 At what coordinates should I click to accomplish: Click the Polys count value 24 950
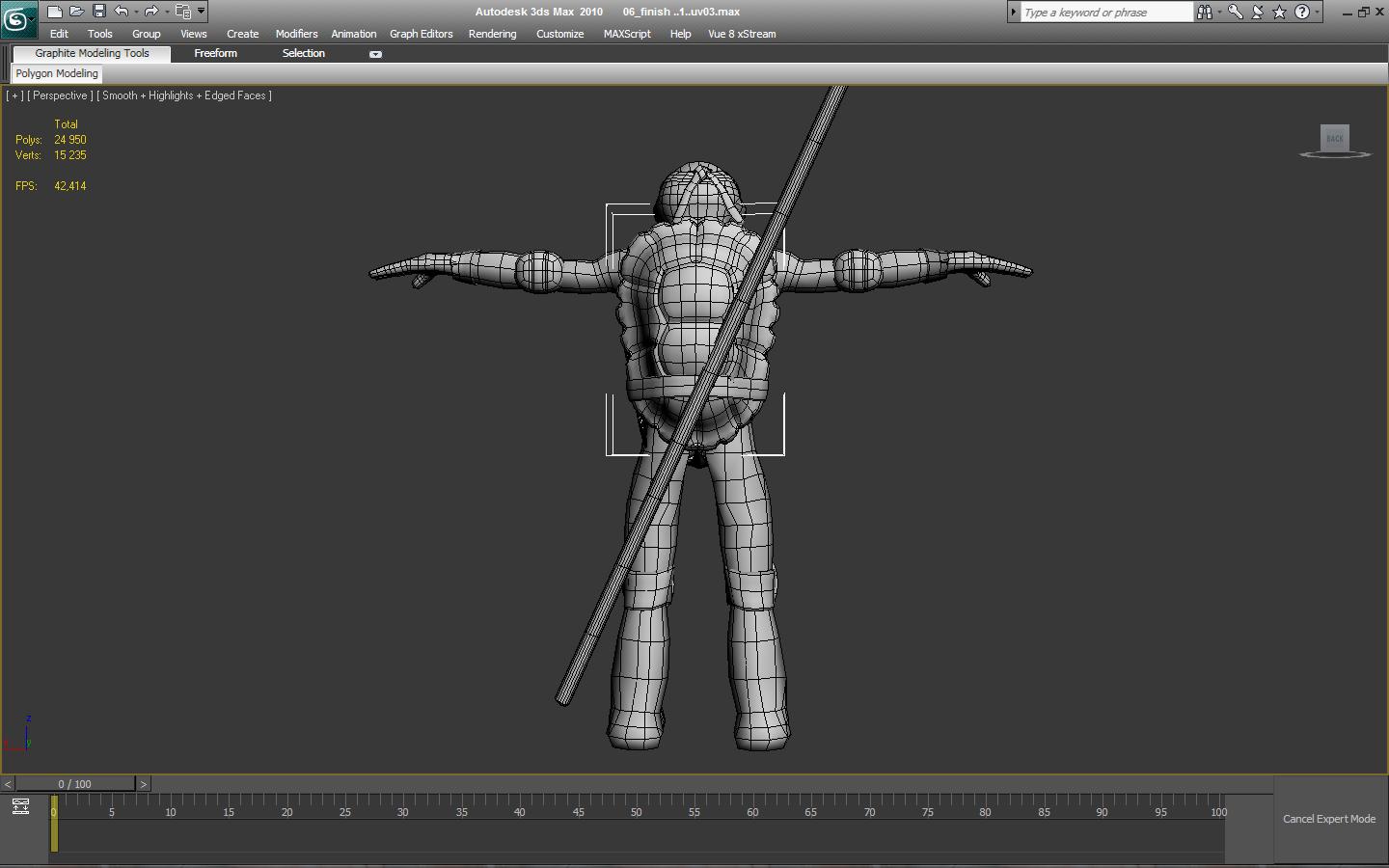pyautogui.click(x=70, y=140)
